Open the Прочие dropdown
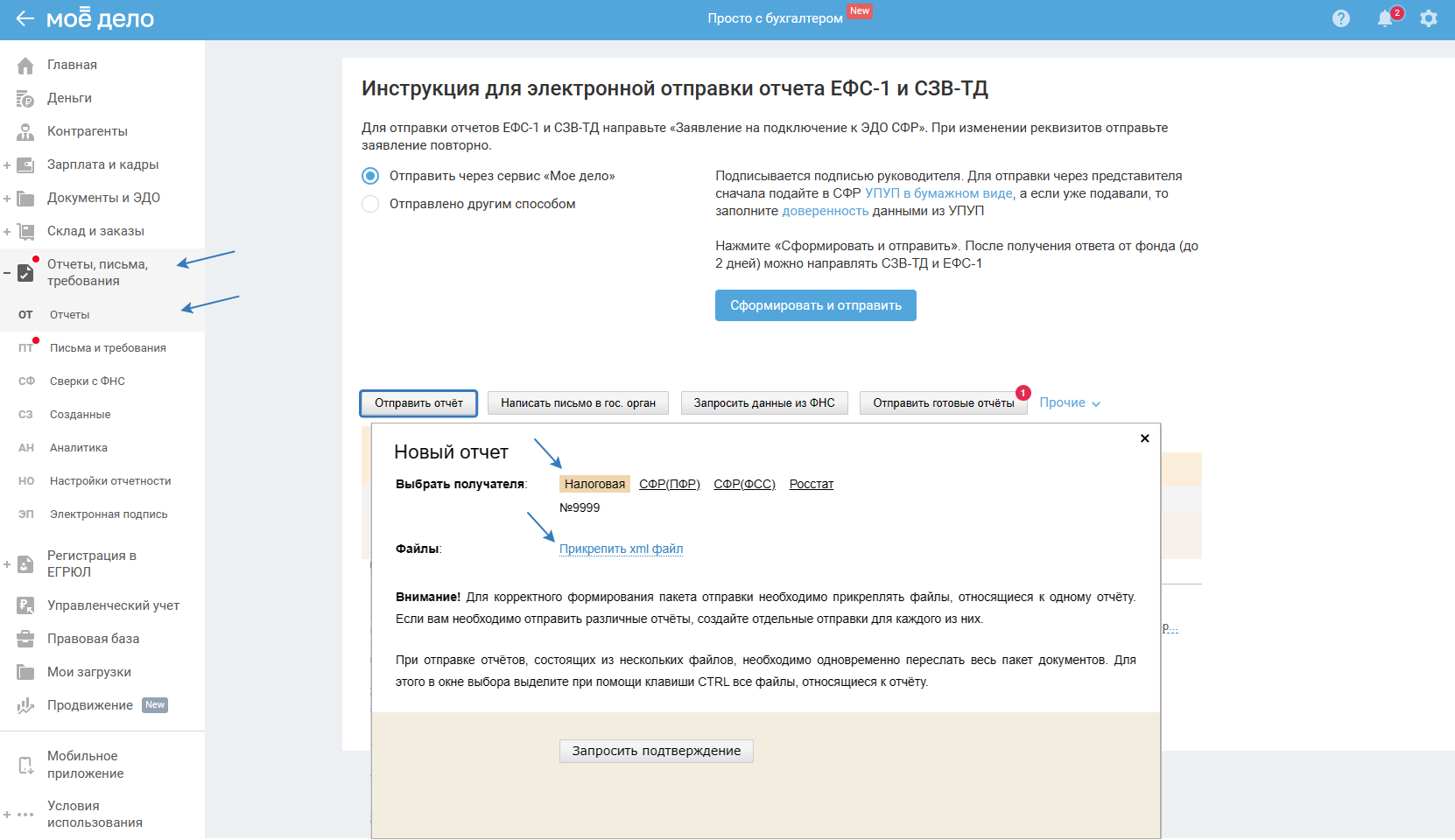Image resolution: width=1455 pixels, height=840 pixels. pos(1070,402)
